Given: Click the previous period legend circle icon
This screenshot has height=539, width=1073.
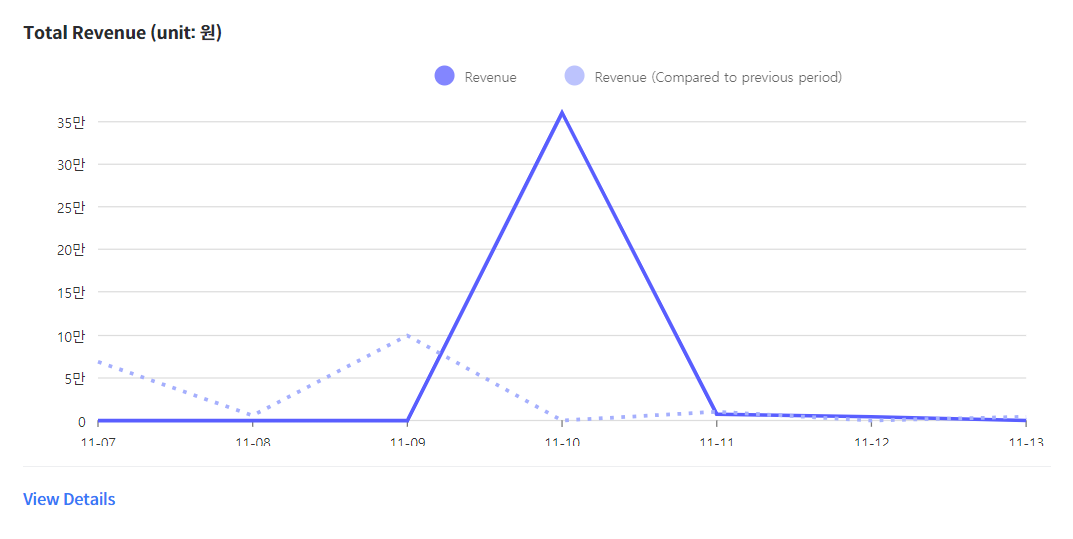Looking at the screenshot, I should pyautogui.click(x=575, y=76).
